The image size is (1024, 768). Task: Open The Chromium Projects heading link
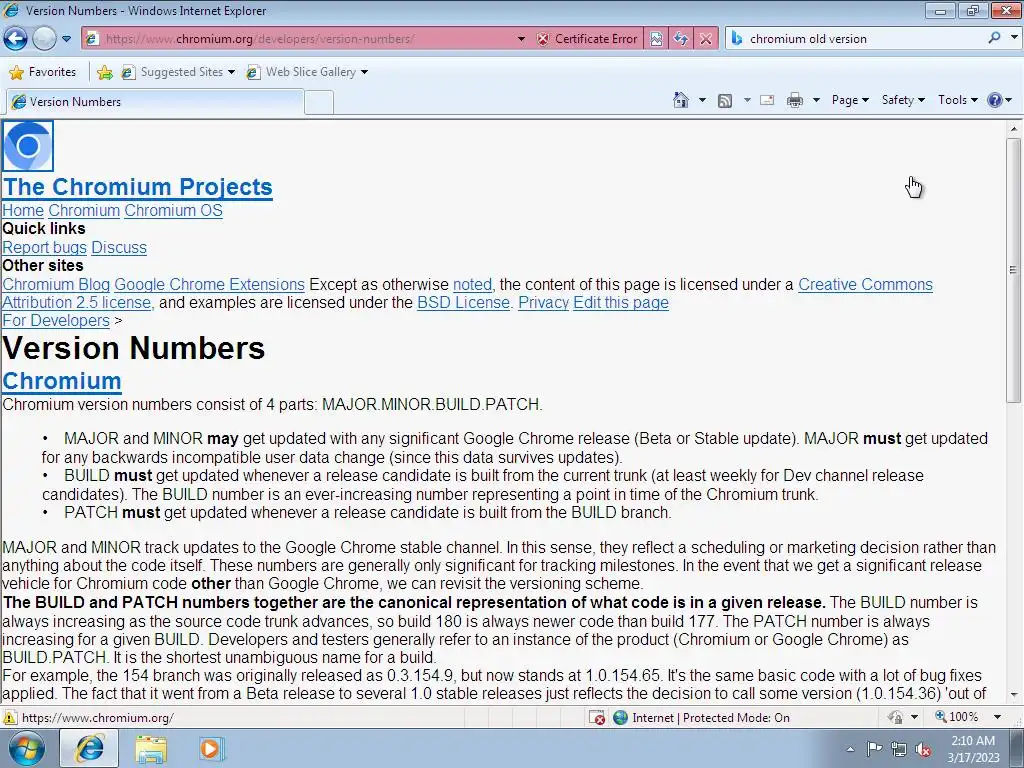tap(137, 187)
